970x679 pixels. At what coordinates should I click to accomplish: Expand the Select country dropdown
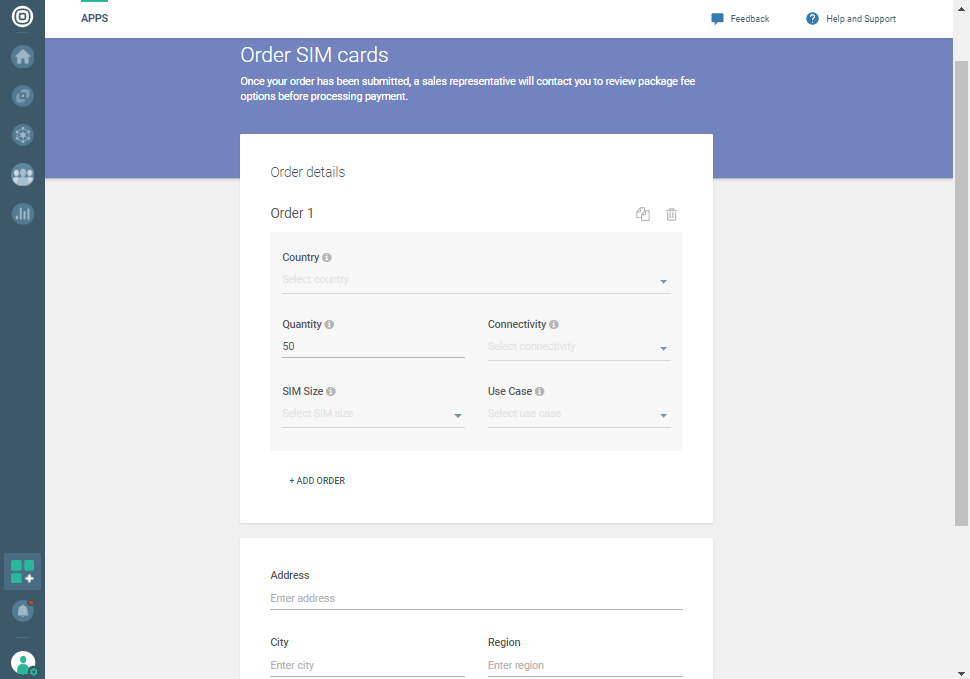tap(476, 280)
